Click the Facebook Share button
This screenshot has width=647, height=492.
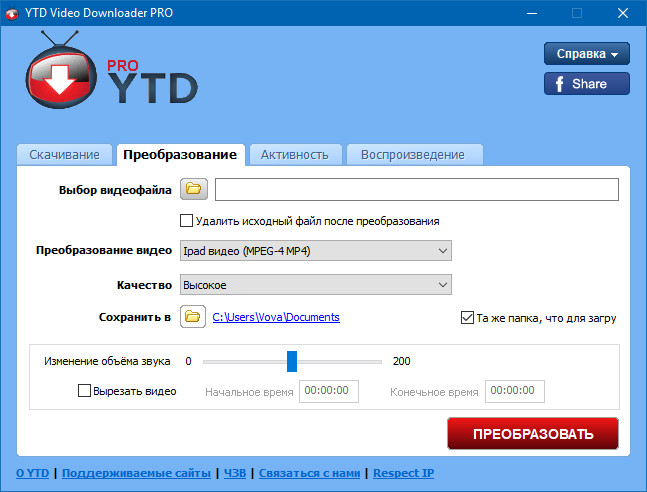pyautogui.click(x=587, y=84)
